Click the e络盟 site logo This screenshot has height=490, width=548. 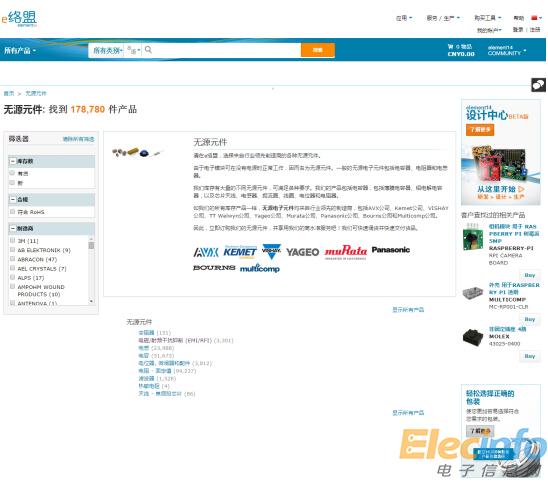pyautogui.click(x=19, y=19)
